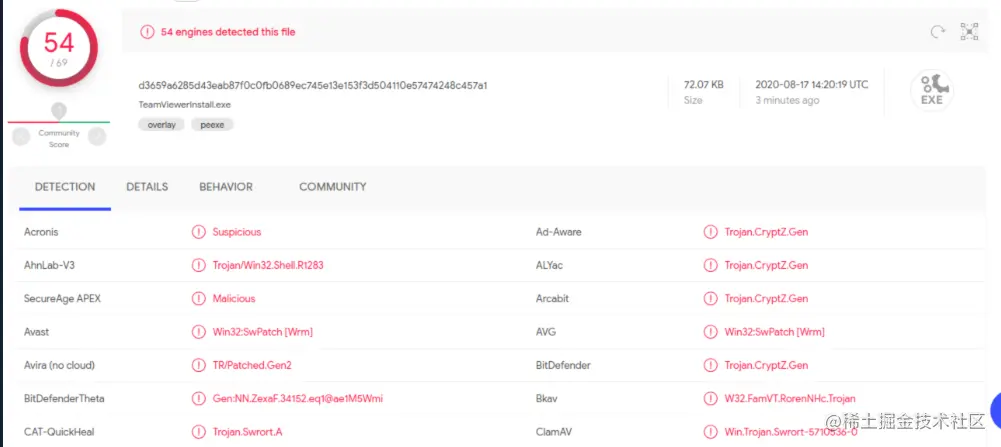Click Avast's Win32:SwPatch [Wrm] result
The image size is (1001, 447).
tap(262, 332)
